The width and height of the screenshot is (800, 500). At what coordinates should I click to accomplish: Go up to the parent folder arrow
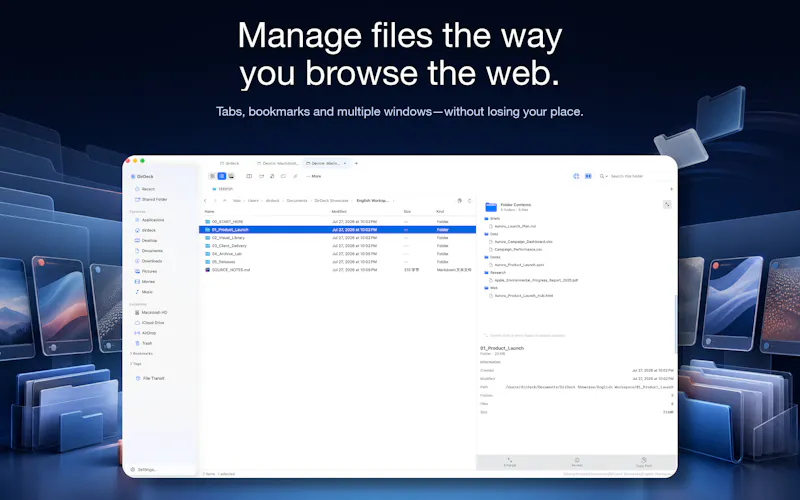(x=224, y=201)
